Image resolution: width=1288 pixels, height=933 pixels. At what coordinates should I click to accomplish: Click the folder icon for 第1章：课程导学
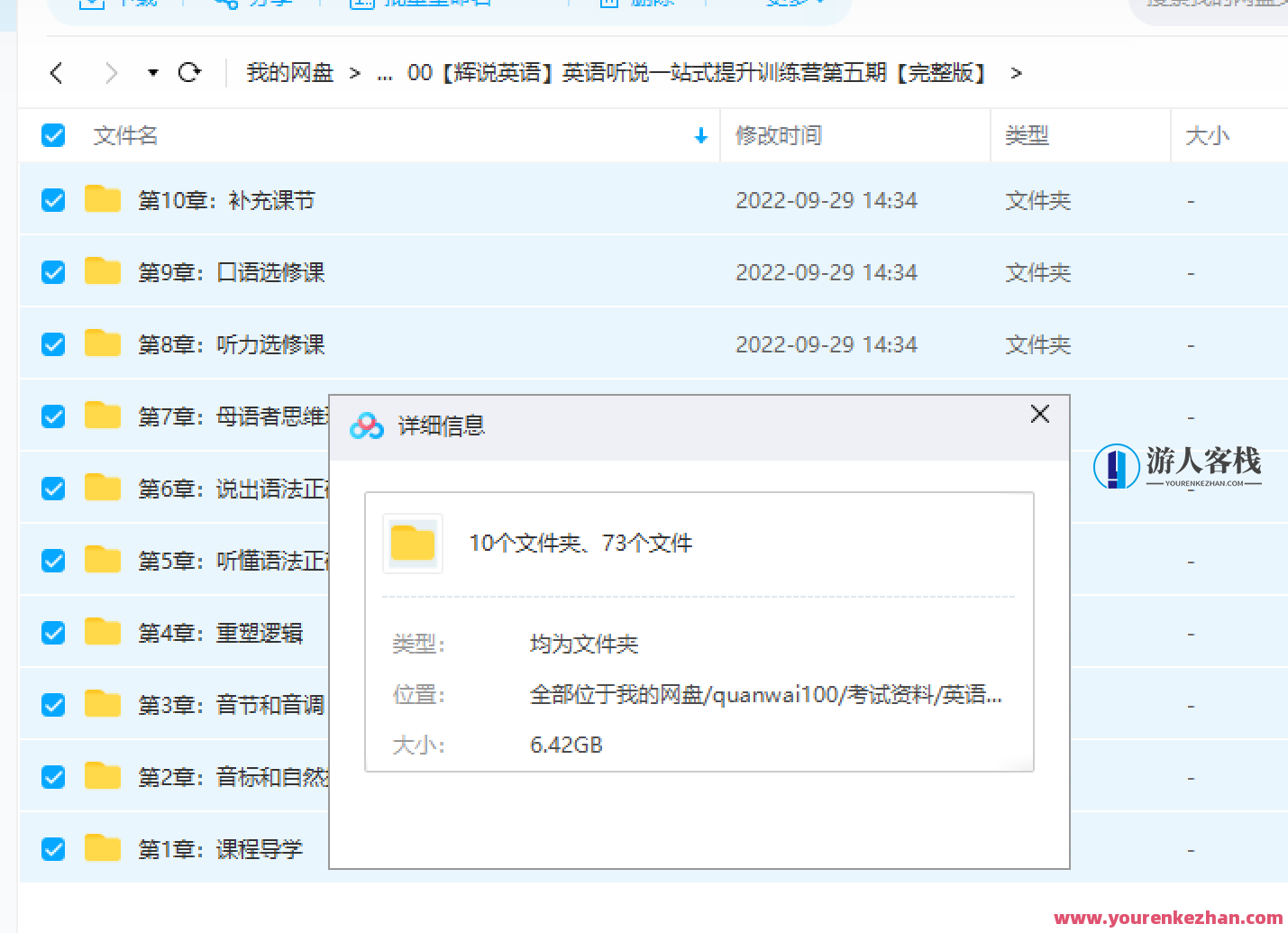[x=103, y=848]
